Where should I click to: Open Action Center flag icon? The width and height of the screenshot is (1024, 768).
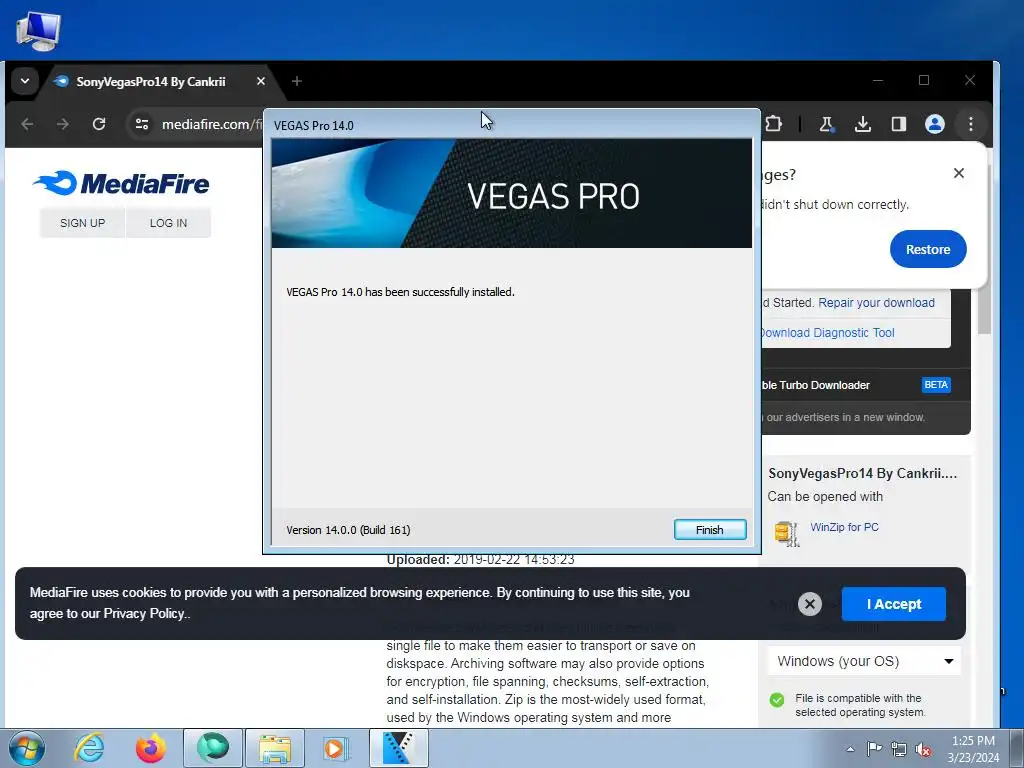point(874,749)
